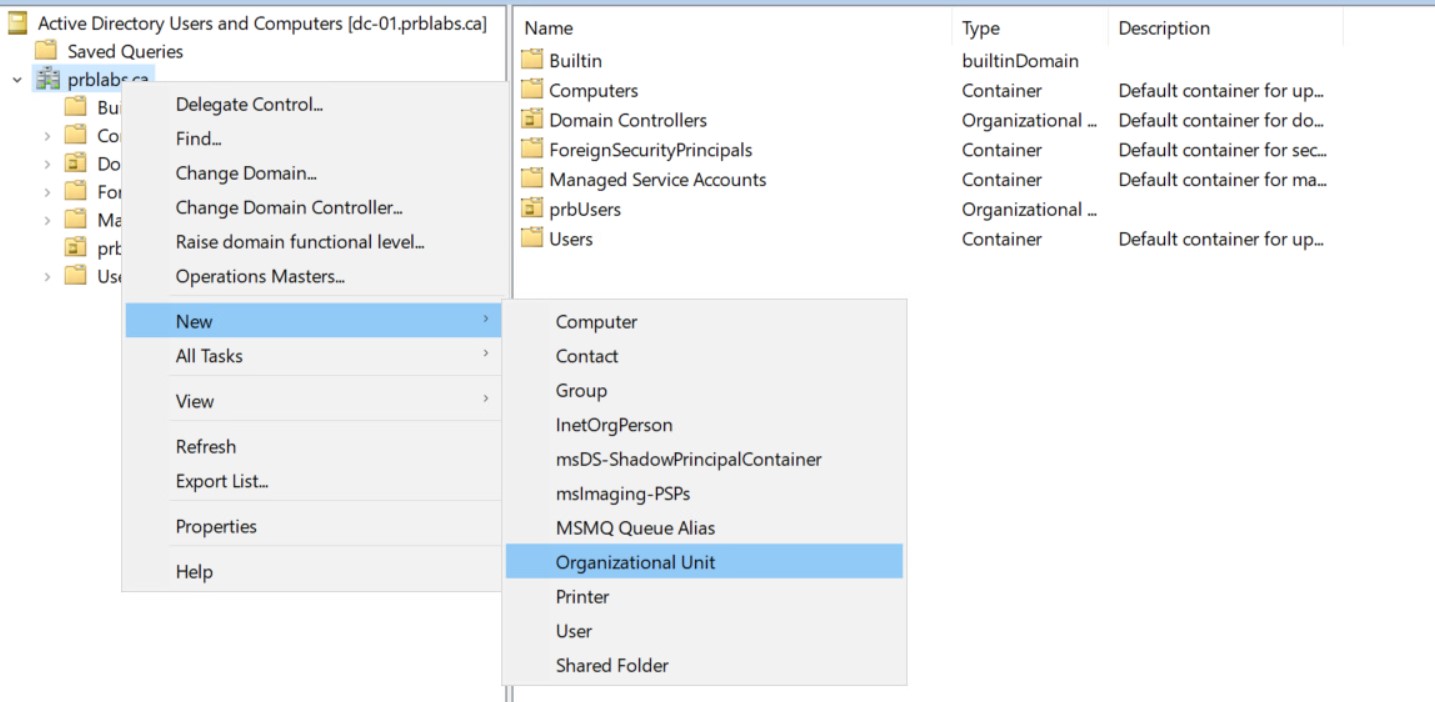This screenshot has width=1435, height=702.
Task: Collapse the prblabs.ca domain tree node
Action: (x=17, y=79)
